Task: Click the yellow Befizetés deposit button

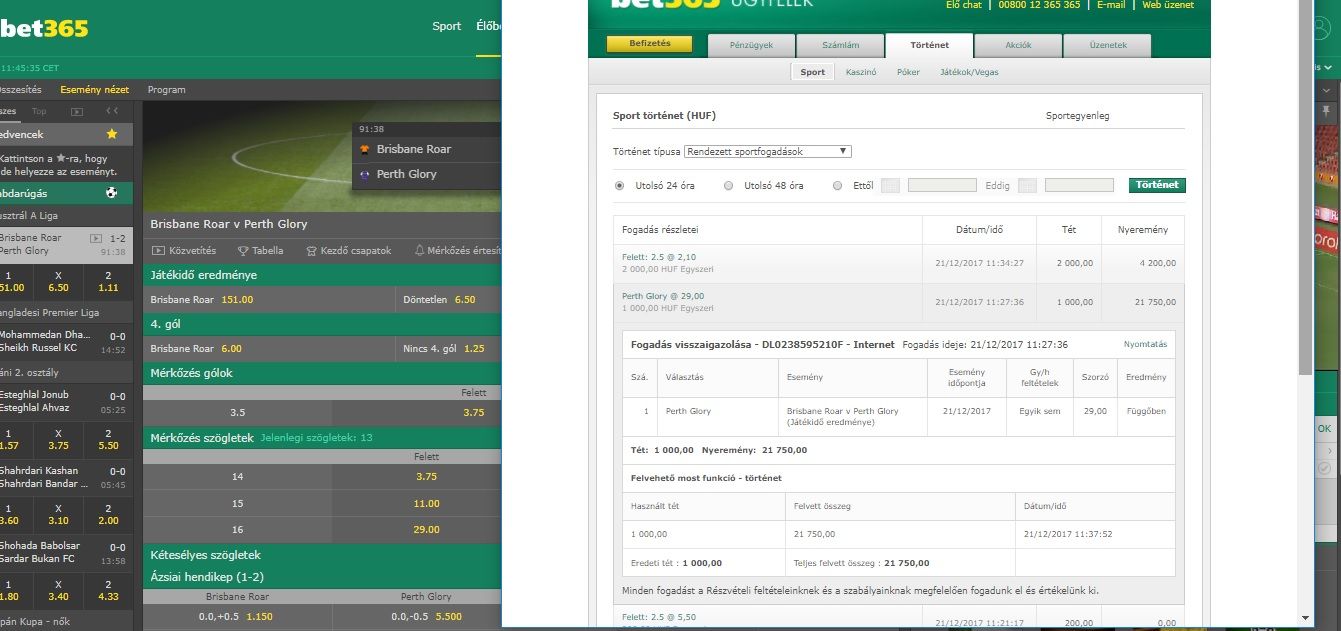Action: click(650, 44)
